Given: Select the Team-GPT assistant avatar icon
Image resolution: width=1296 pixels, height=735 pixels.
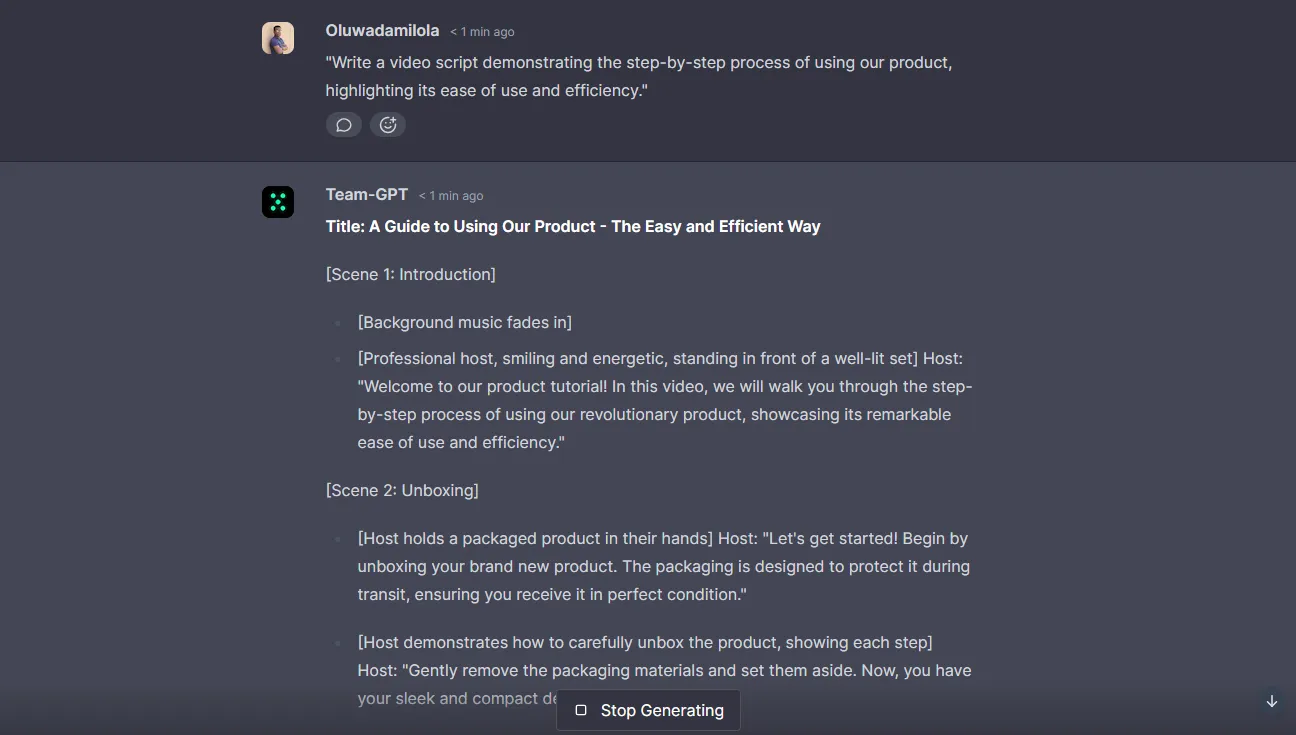Looking at the screenshot, I should (x=277, y=201).
